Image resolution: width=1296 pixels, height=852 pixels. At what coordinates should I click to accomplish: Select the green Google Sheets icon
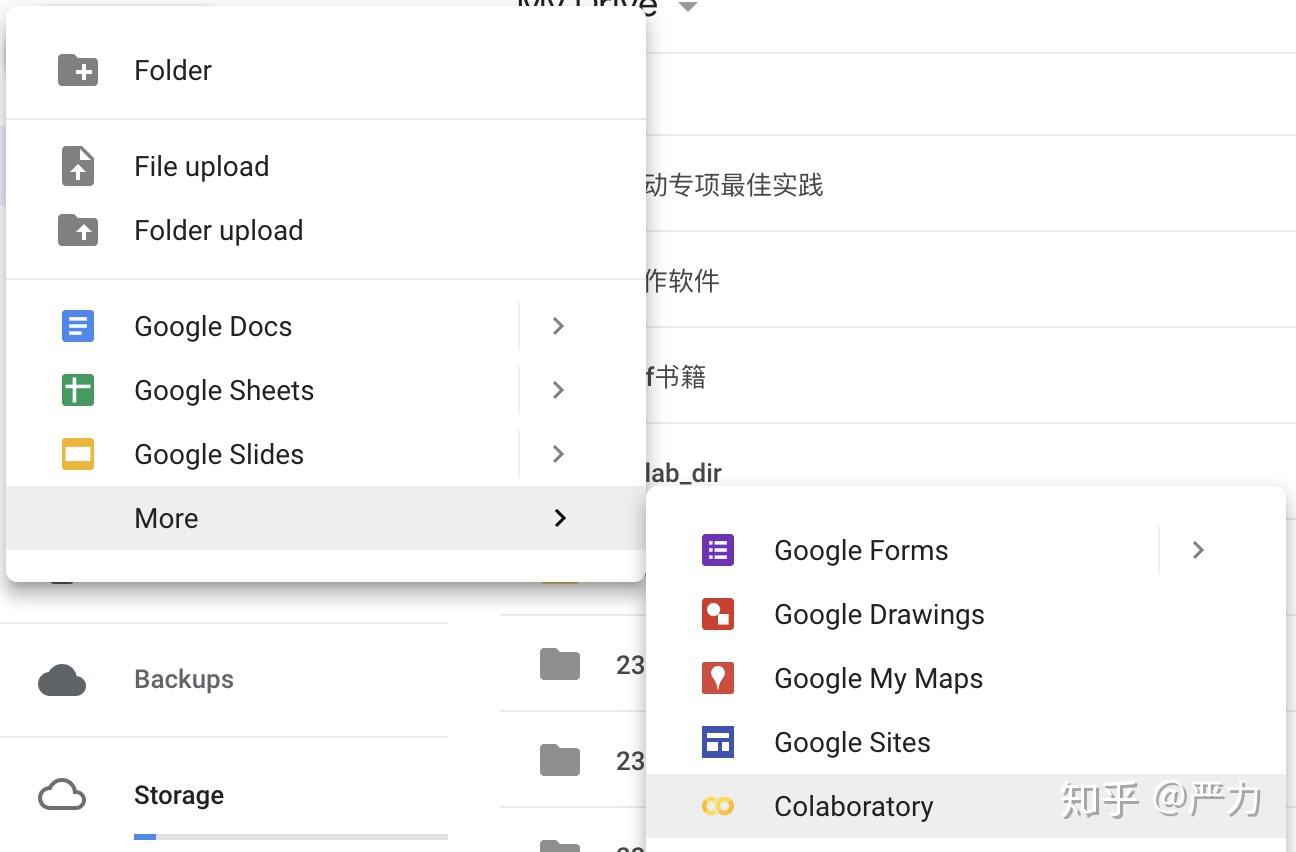[78, 390]
